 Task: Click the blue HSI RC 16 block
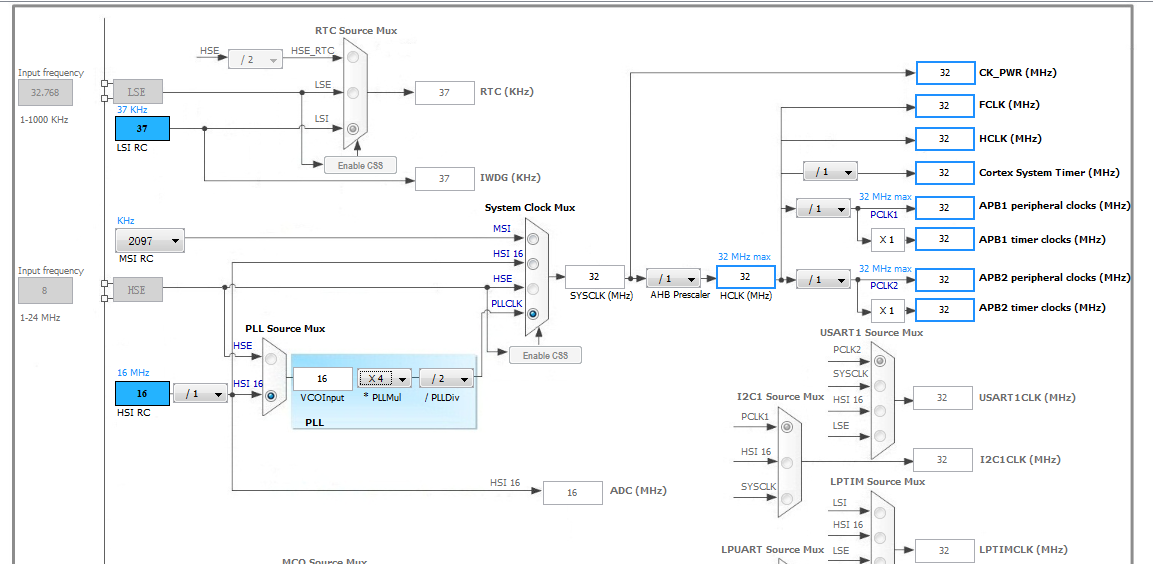[142, 394]
